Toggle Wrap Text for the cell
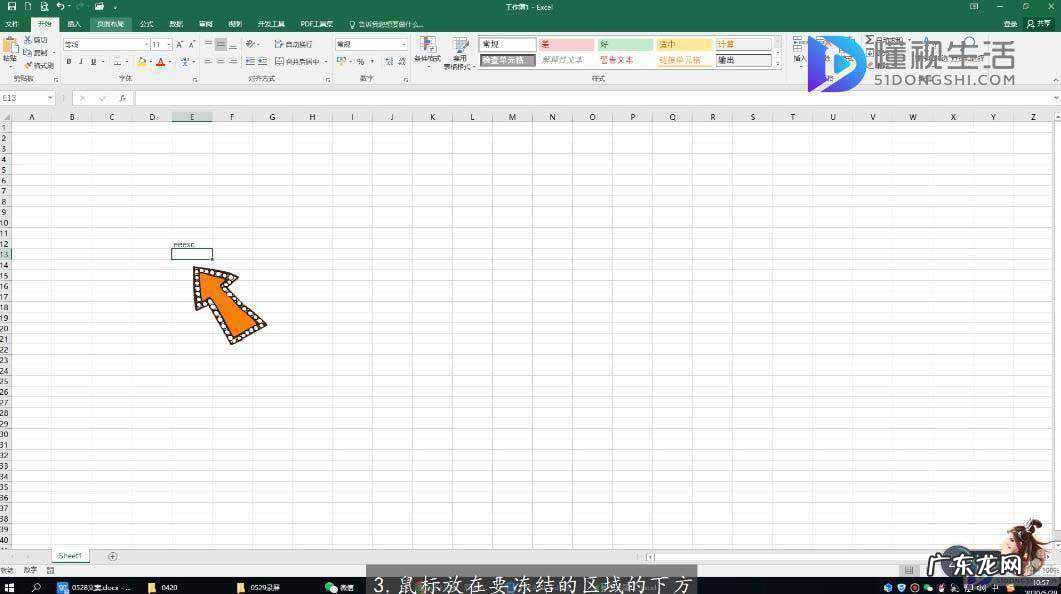Screen dimensions: 1061x594 [x=279, y=44]
